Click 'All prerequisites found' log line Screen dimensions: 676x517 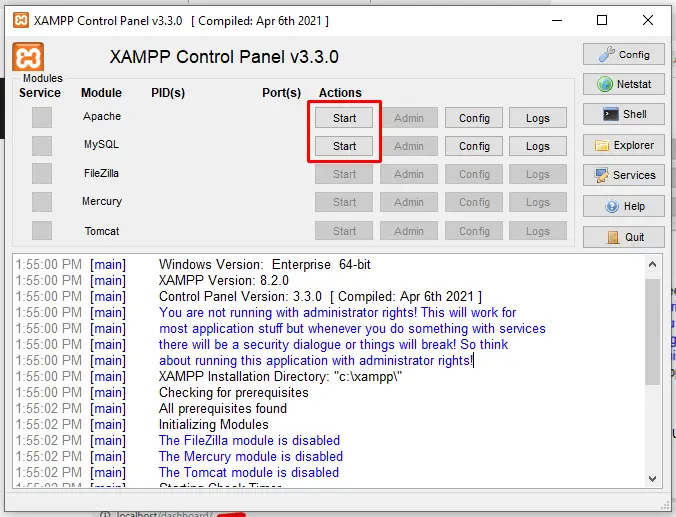pos(222,408)
